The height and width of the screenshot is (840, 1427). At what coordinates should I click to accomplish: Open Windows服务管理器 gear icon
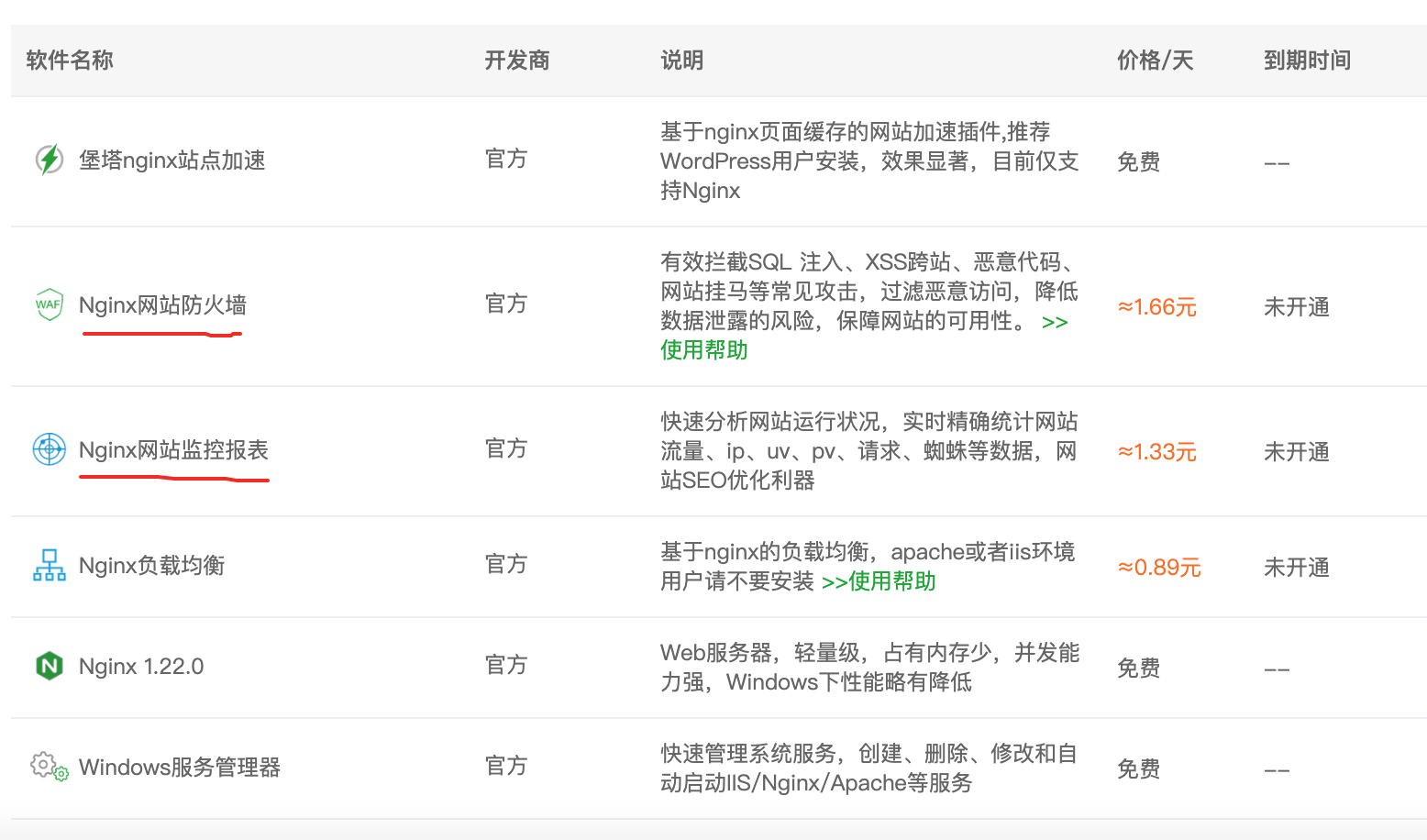pyautogui.click(x=48, y=767)
